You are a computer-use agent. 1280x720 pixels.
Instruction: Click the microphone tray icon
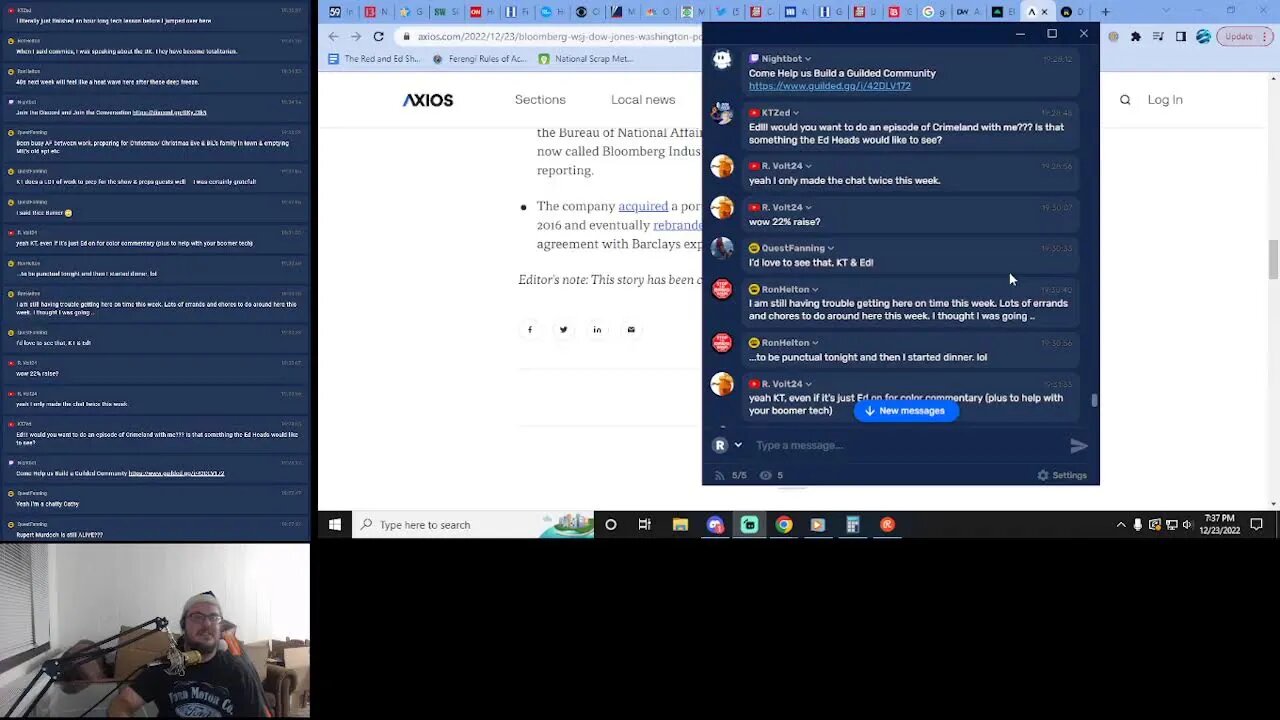coord(1138,525)
